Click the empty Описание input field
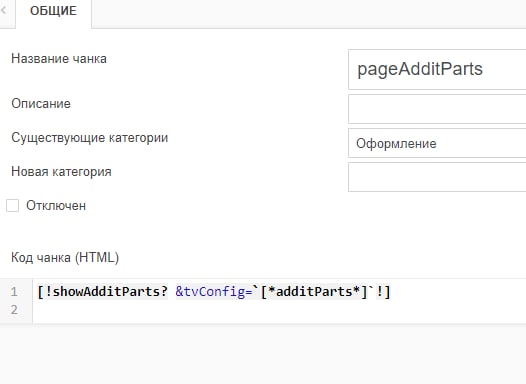Image resolution: width=526 pixels, height=384 pixels. [437, 109]
